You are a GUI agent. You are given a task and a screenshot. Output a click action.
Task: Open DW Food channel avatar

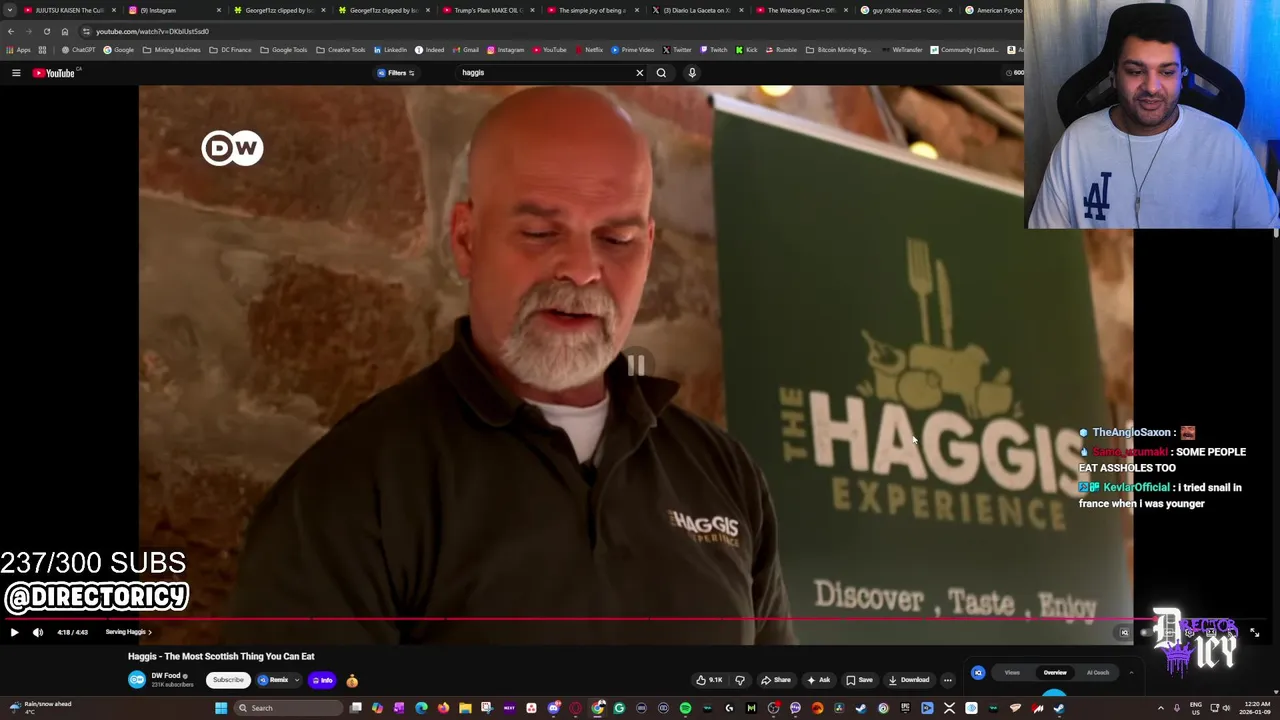click(x=137, y=680)
